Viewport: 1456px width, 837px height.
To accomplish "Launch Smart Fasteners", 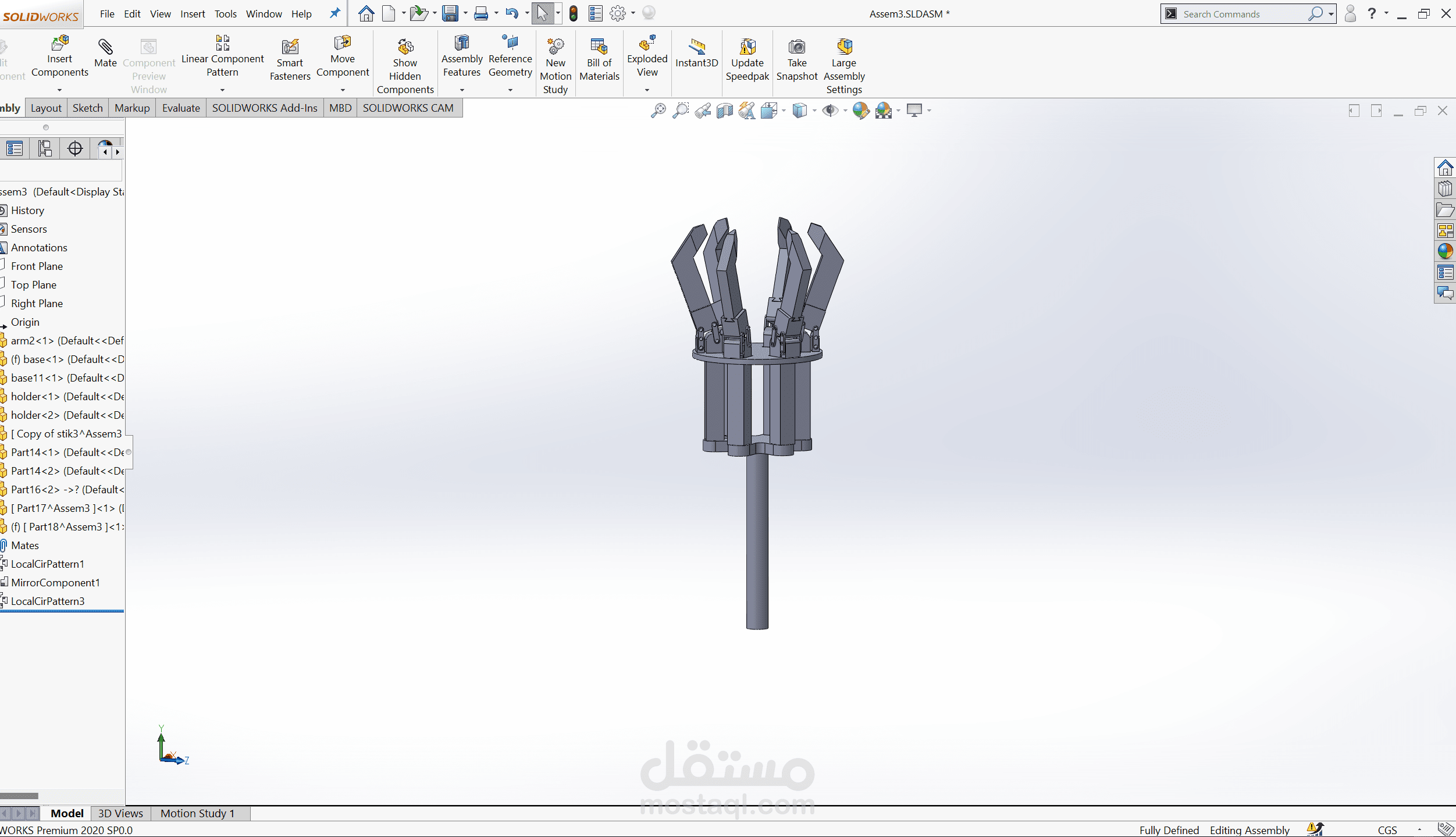I will coord(290,60).
